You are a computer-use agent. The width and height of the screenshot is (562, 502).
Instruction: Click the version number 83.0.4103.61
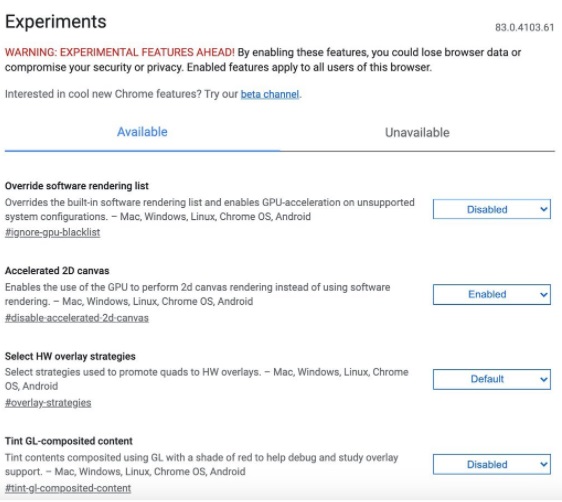pyautogui.click(x=524, y=28)
